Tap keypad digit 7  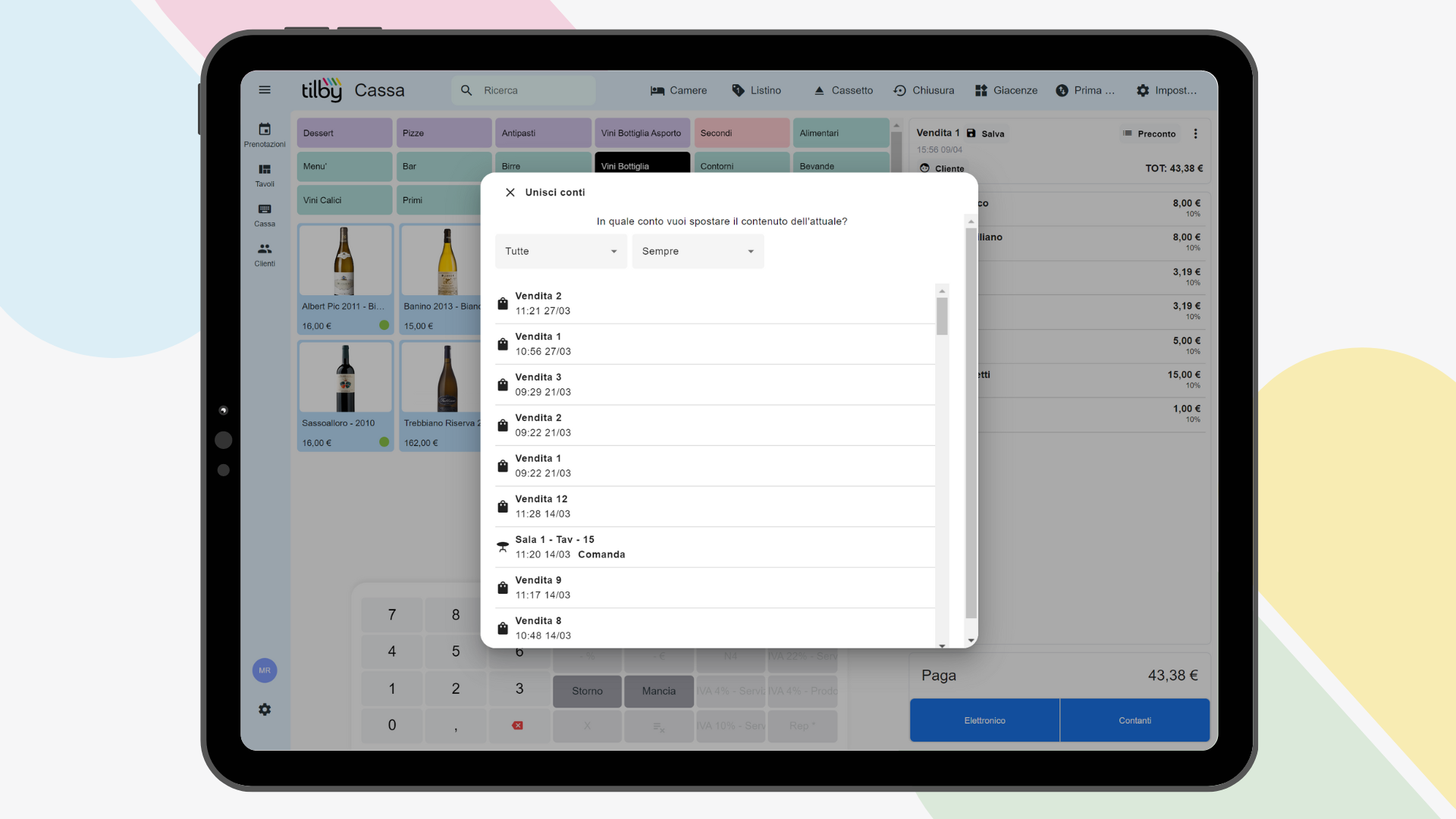coord(392,615)
